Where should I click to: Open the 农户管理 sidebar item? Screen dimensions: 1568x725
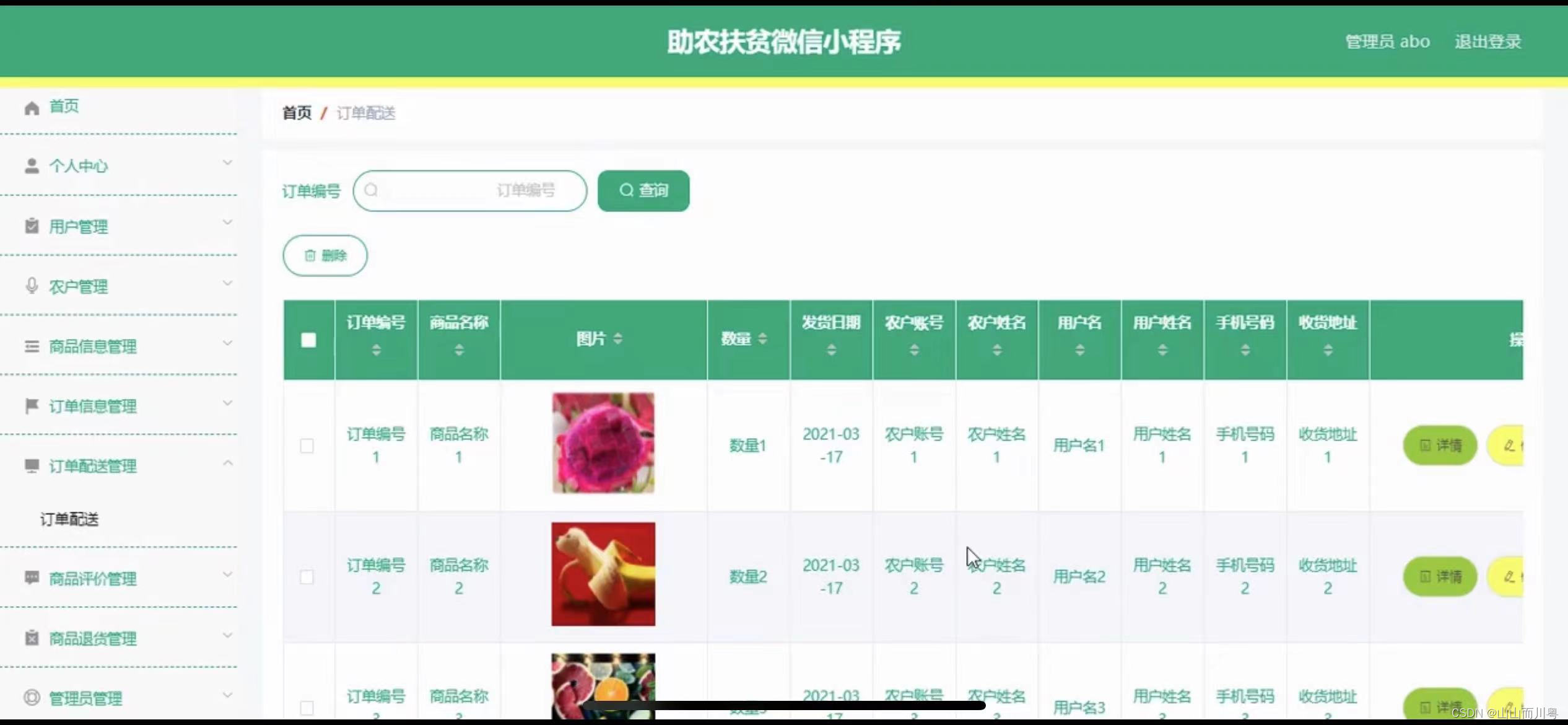(x=79, y=287)
